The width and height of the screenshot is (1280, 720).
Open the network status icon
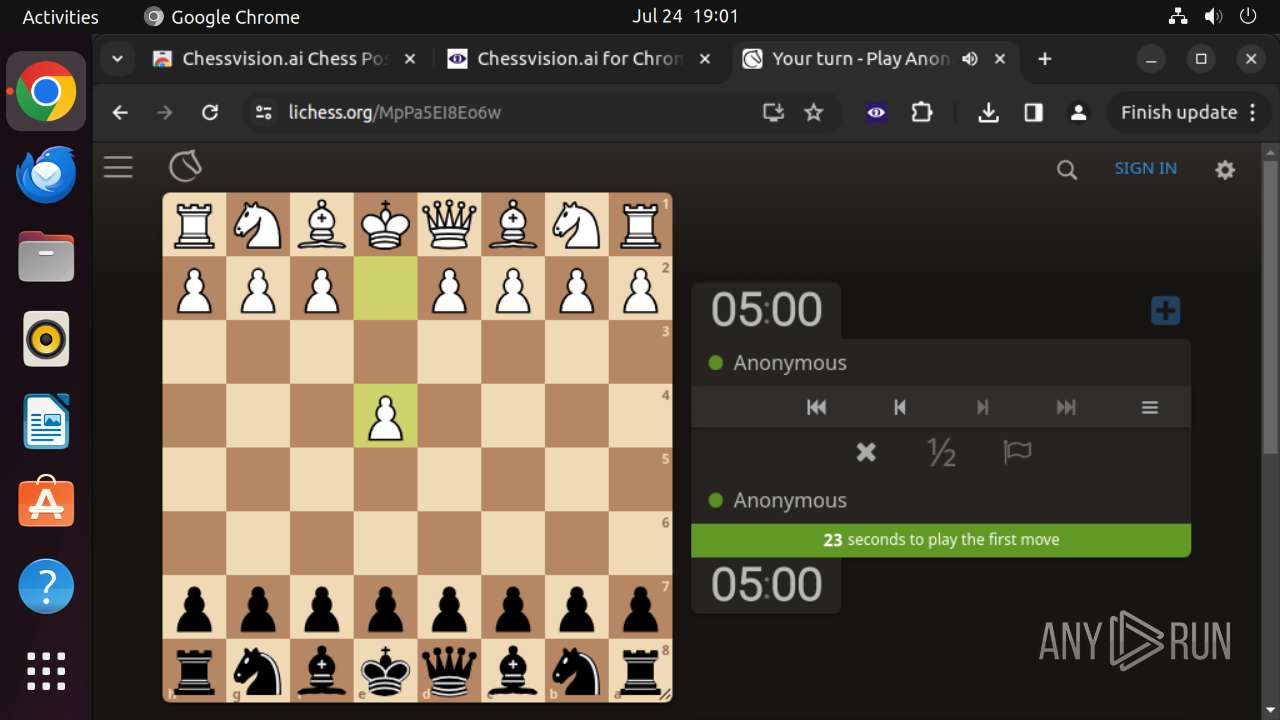tap(1178, 16)
